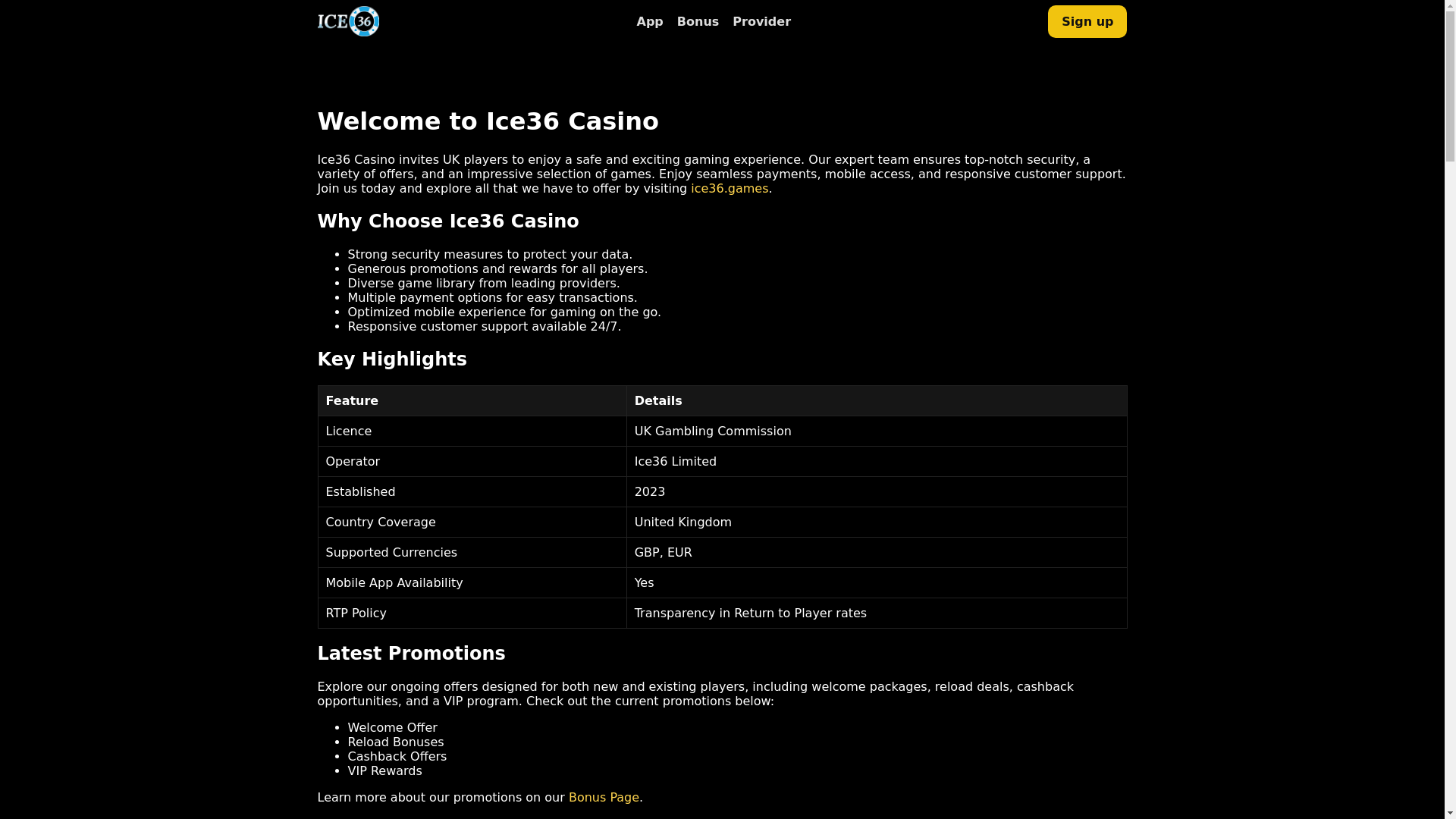The image size is (1456, 819).
Task: Open the Bonus menu item
Action: click(698, 22)
